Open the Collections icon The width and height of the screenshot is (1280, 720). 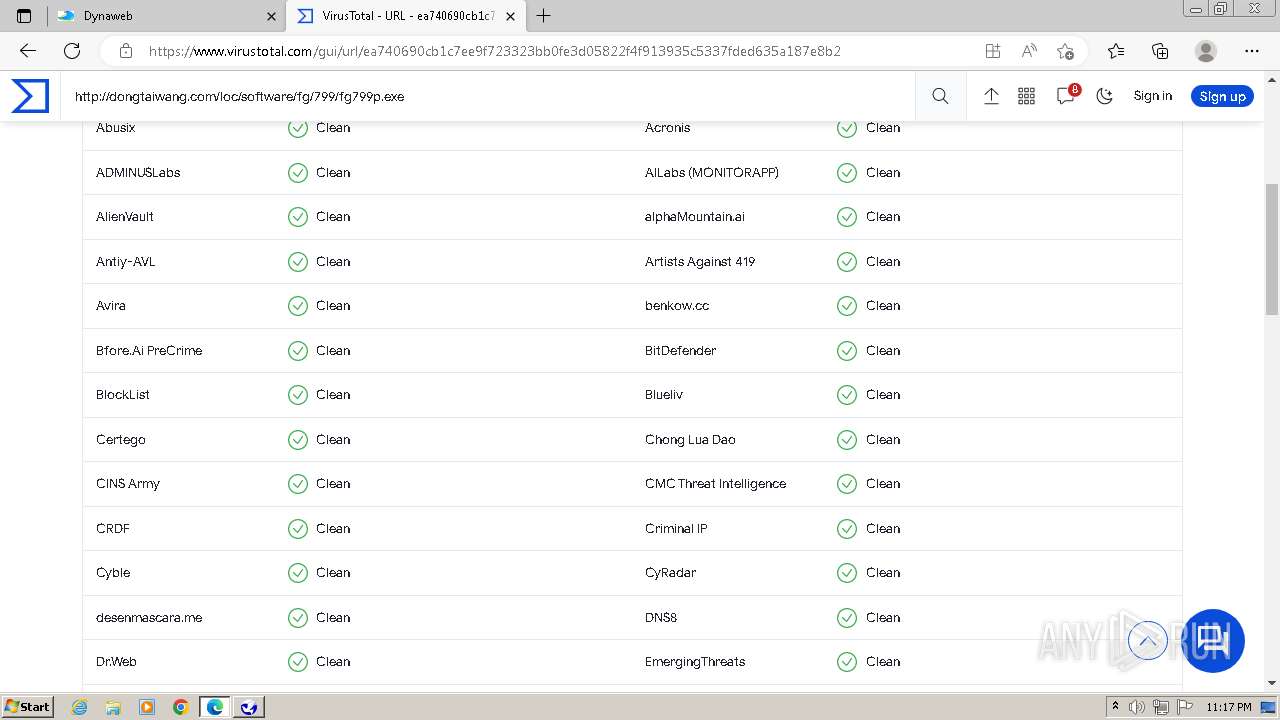coord(1160,51)
